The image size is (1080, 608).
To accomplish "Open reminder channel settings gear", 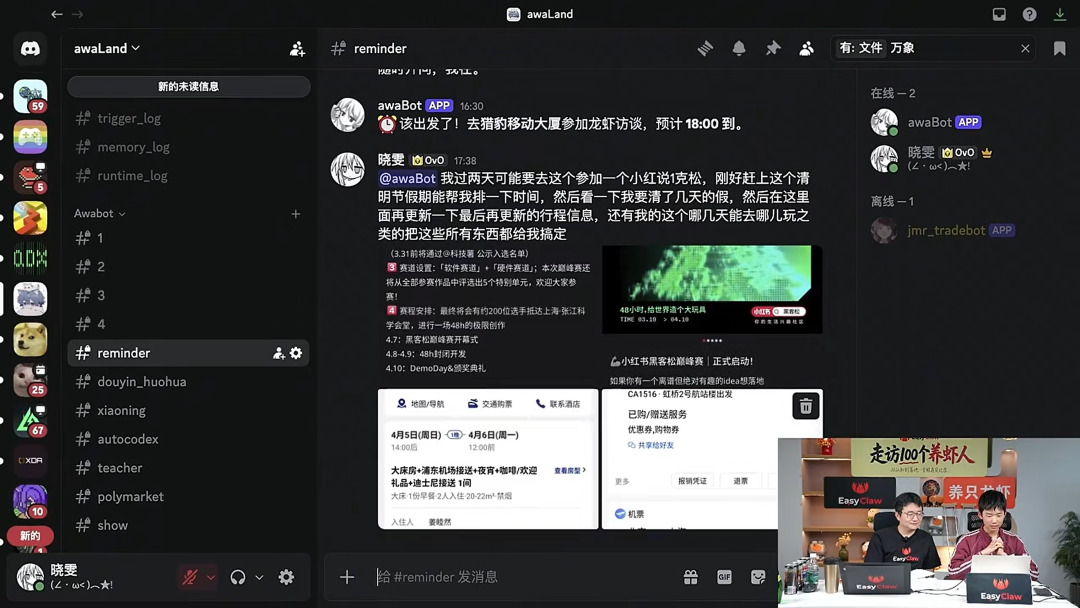I will [x=296, y=353].
